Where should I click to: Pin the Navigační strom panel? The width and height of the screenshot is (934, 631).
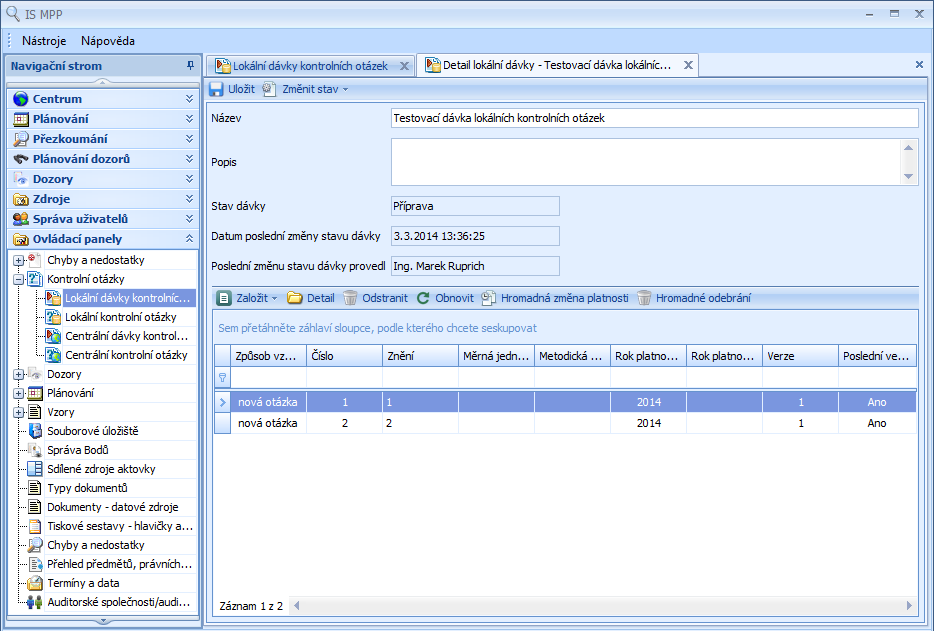click(190, 66)
